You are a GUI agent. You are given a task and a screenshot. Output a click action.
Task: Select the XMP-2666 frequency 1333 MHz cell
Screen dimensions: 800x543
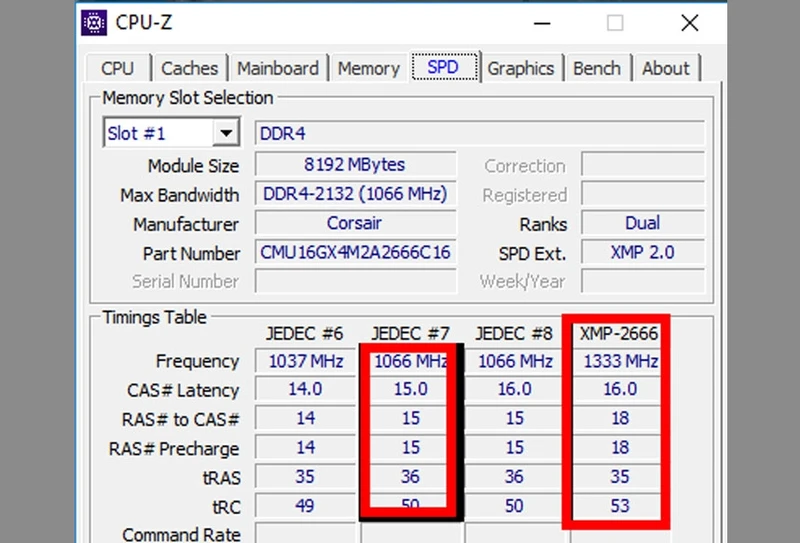pyautogui.click(x=620, y=361)
